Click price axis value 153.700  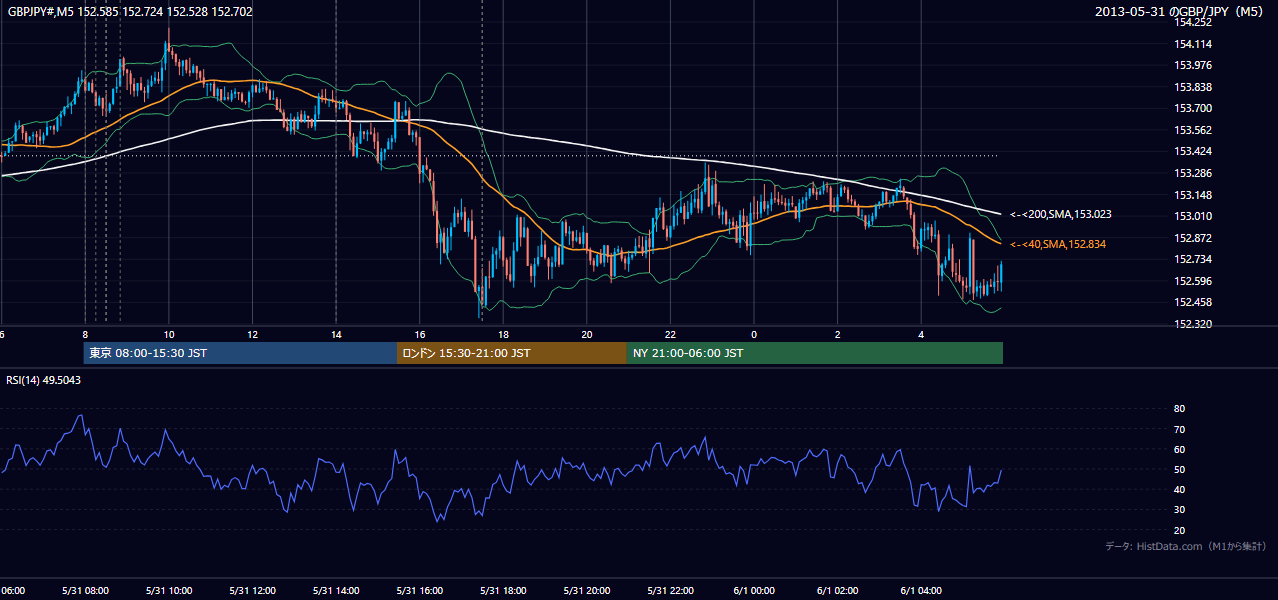1192,108
